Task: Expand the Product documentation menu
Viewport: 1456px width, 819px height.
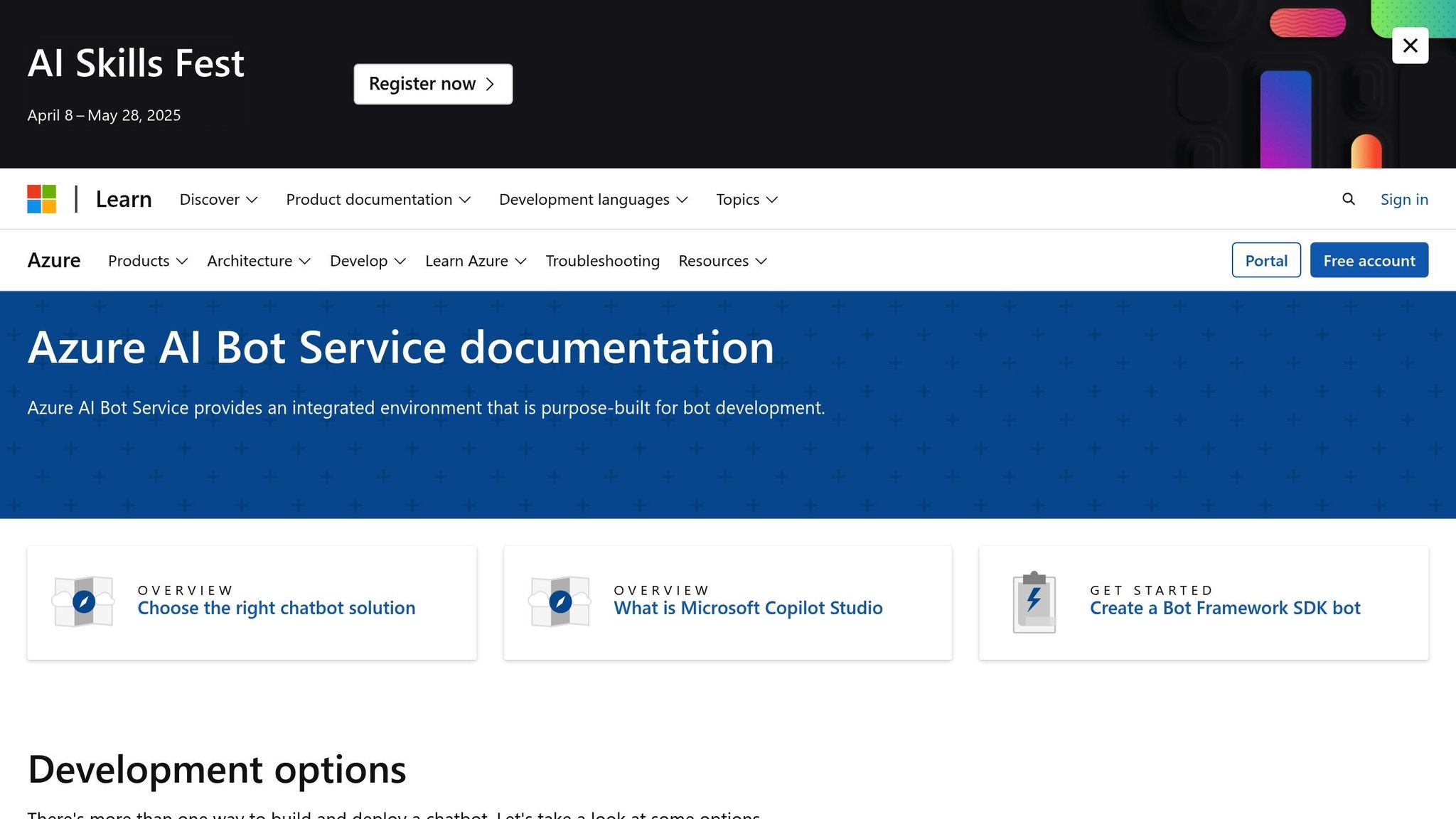Action: pos(378,200)
